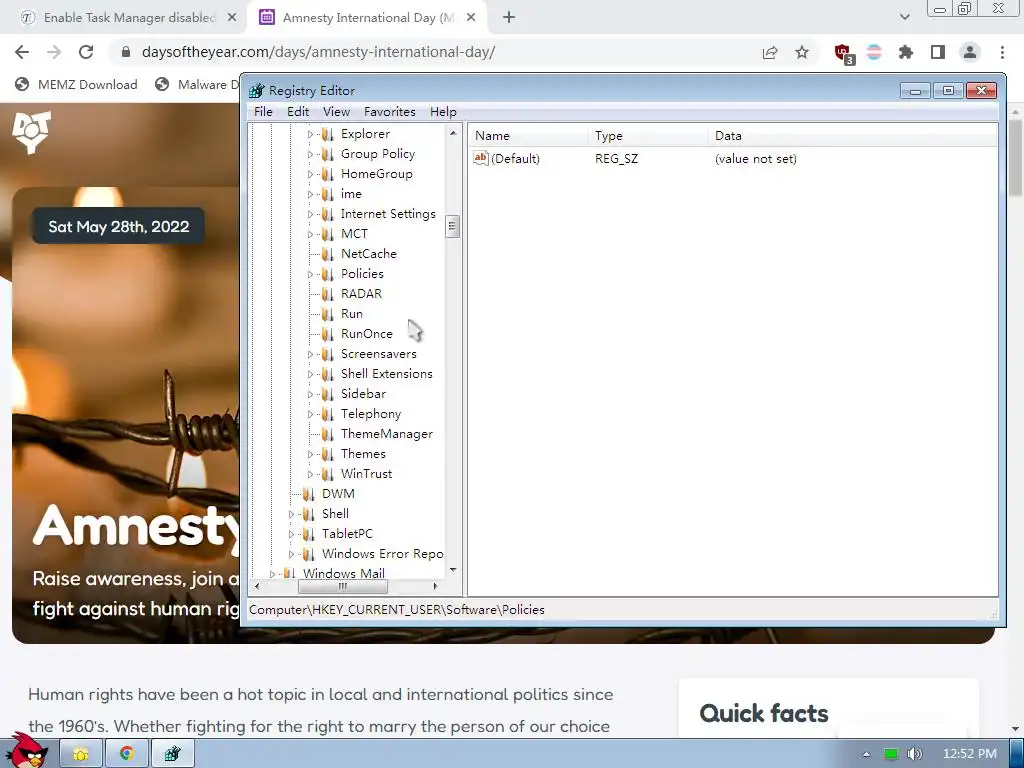Select the RADAR folder icon
1024x768 pixels.
(x=327, y=294)
